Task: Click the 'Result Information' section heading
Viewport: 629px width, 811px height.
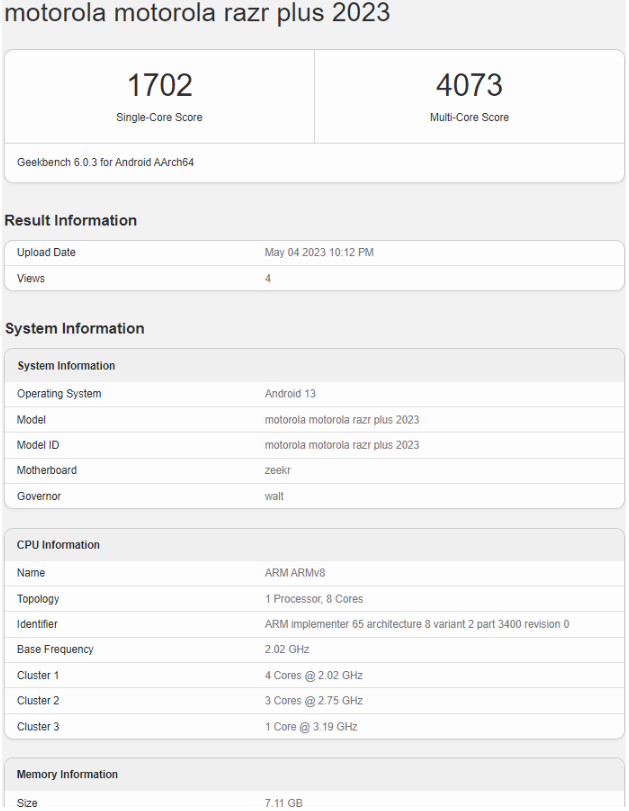Action: click(x=71, y=220)
